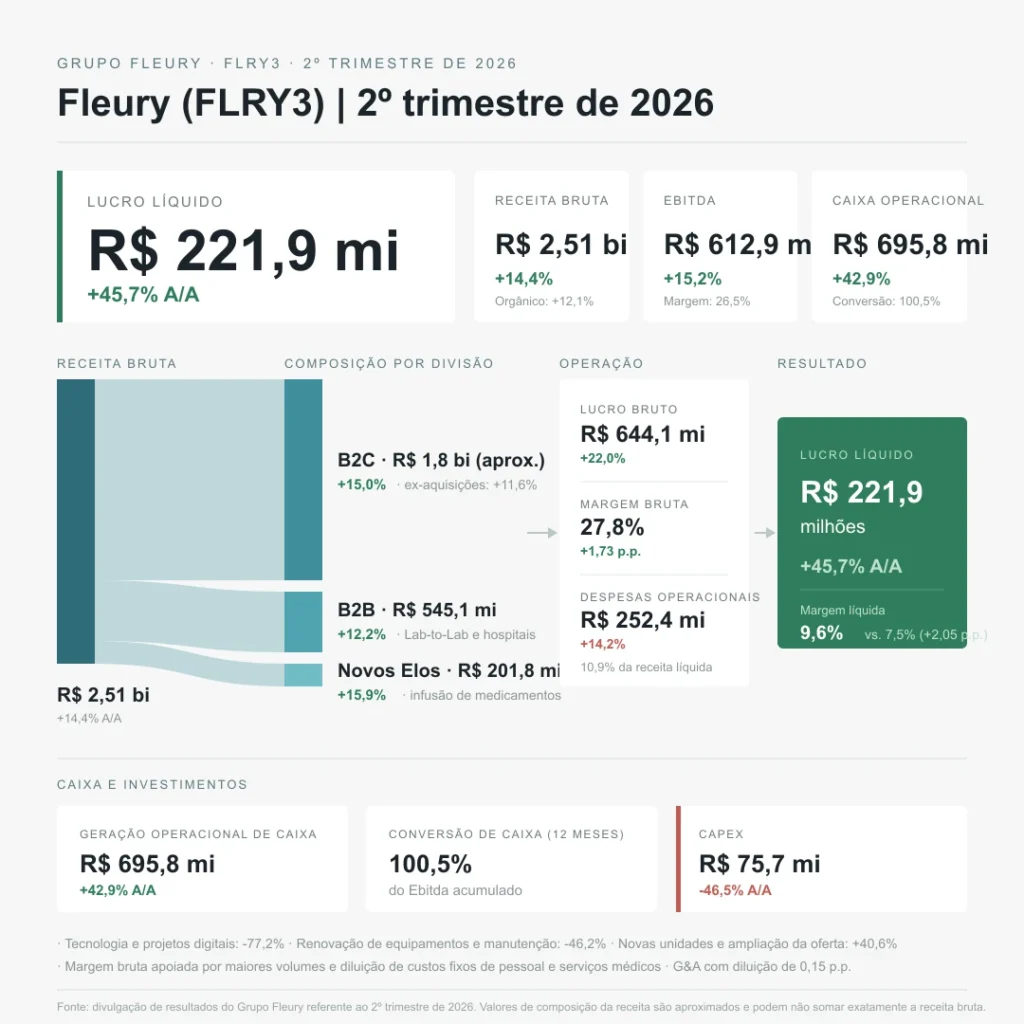Open the Lucro Líquido R$ 221,9 mi card
Viewport: 1024px width, 1024px height.
(x=256, y=246)
